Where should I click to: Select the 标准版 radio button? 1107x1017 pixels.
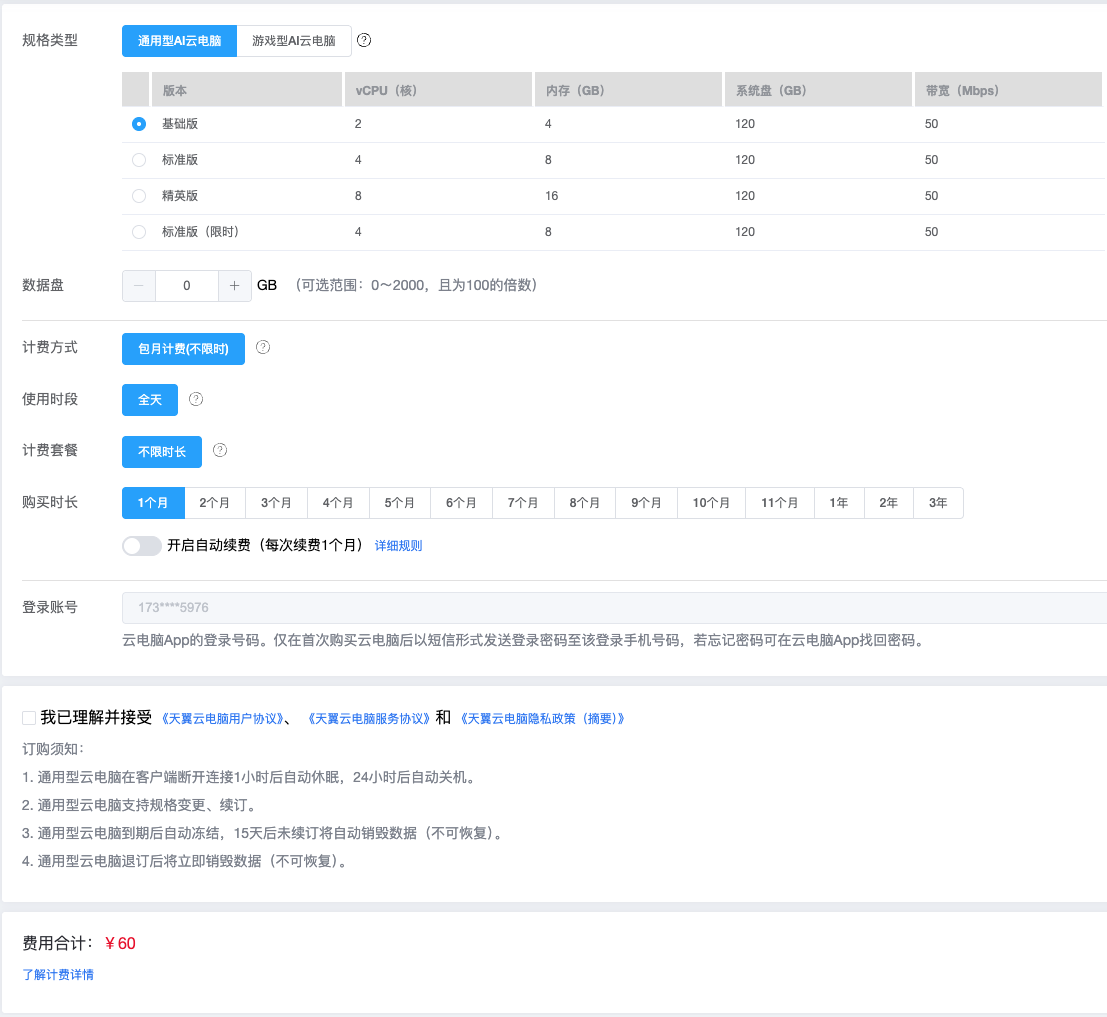pos(139,160)
